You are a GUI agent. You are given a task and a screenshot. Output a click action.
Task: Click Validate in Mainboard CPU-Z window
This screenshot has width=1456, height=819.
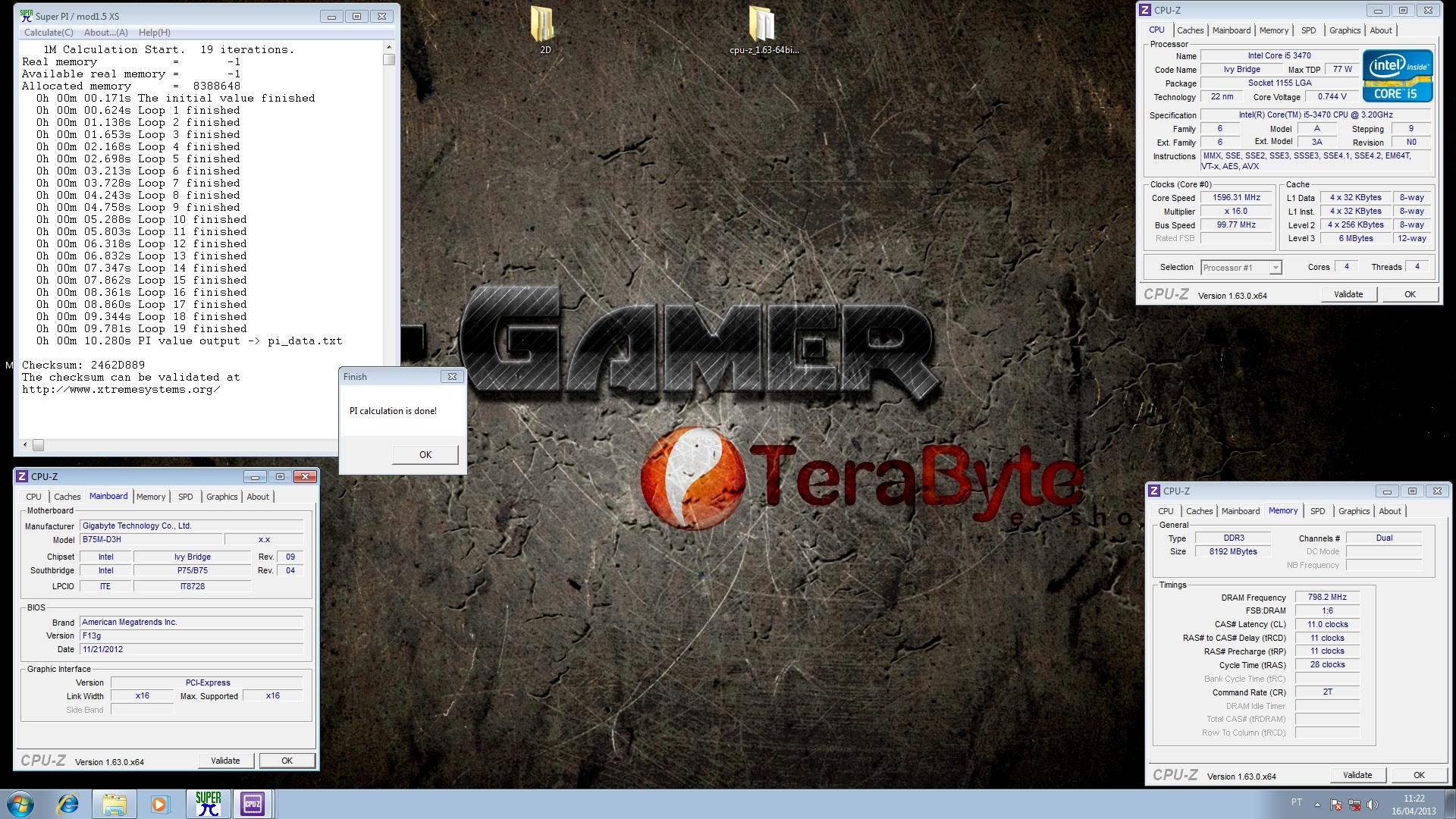tap(225, 761)
